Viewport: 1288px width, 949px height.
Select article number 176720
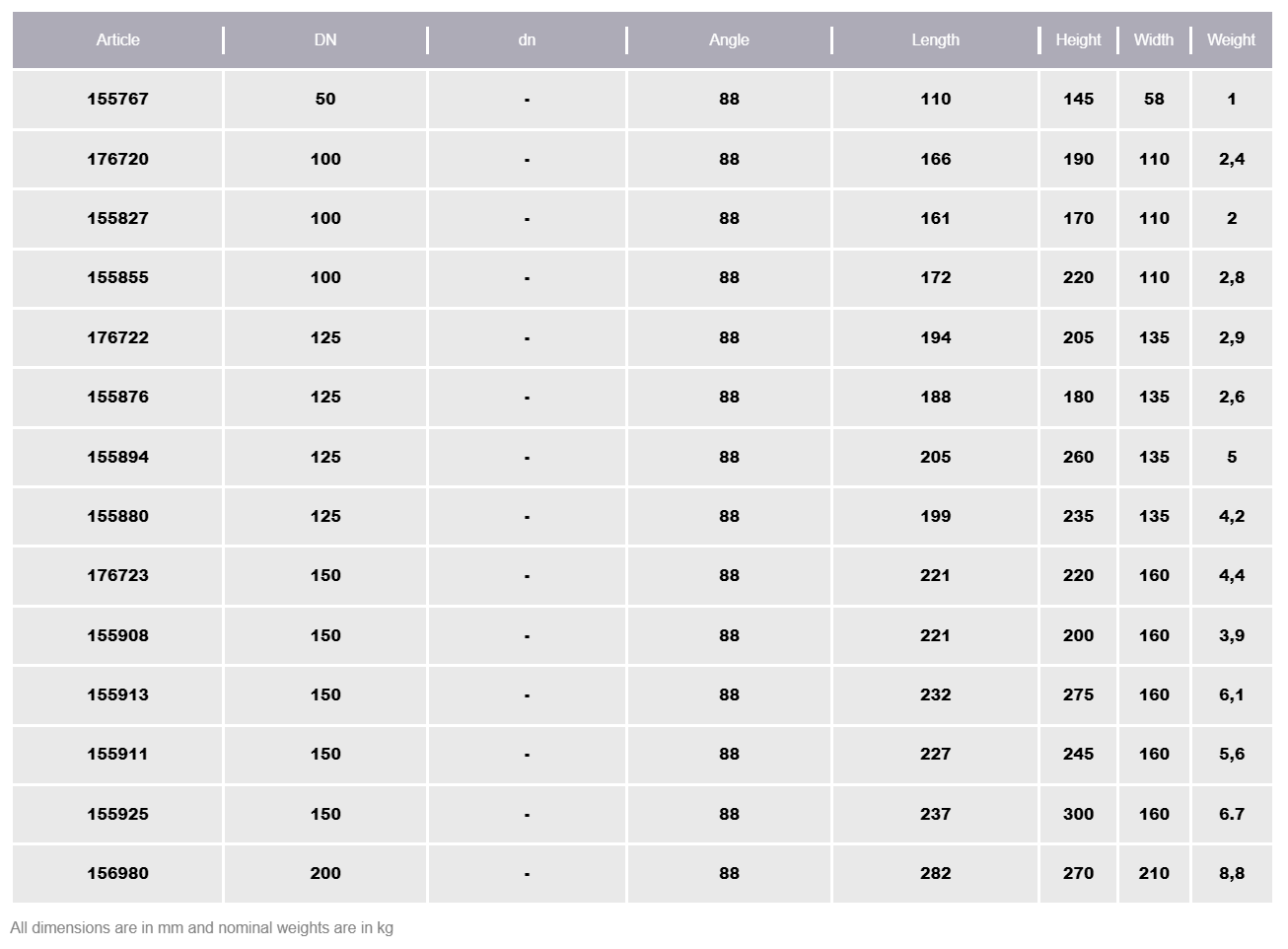click(x=117, y=159)
